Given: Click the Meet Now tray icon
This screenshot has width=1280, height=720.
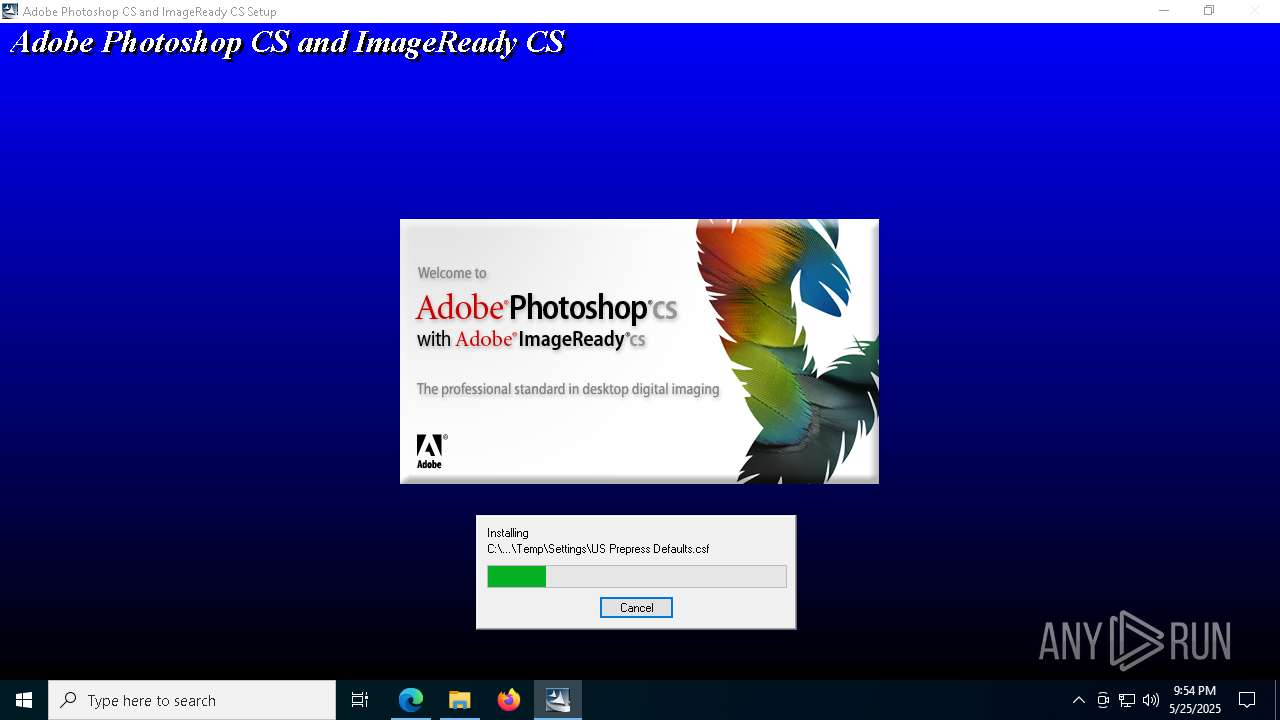Looking at the screenshot, I should coord(1103,700).
